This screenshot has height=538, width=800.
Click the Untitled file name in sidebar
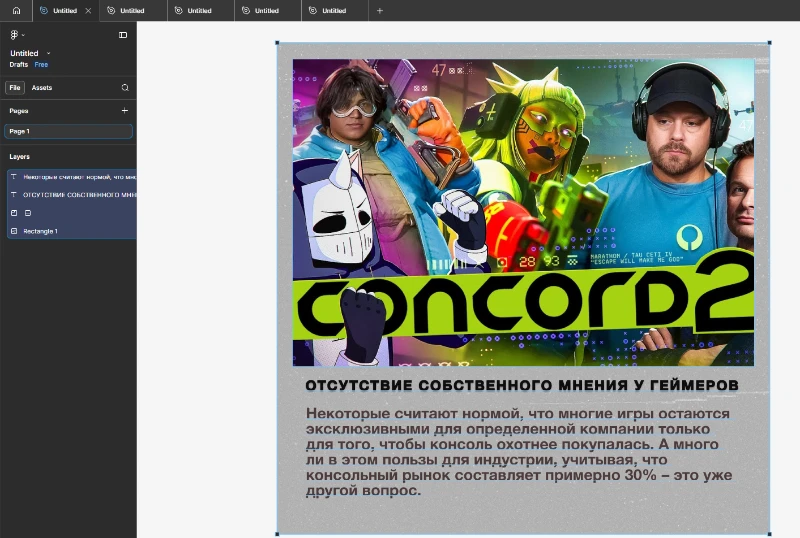[x=24, y=53]
